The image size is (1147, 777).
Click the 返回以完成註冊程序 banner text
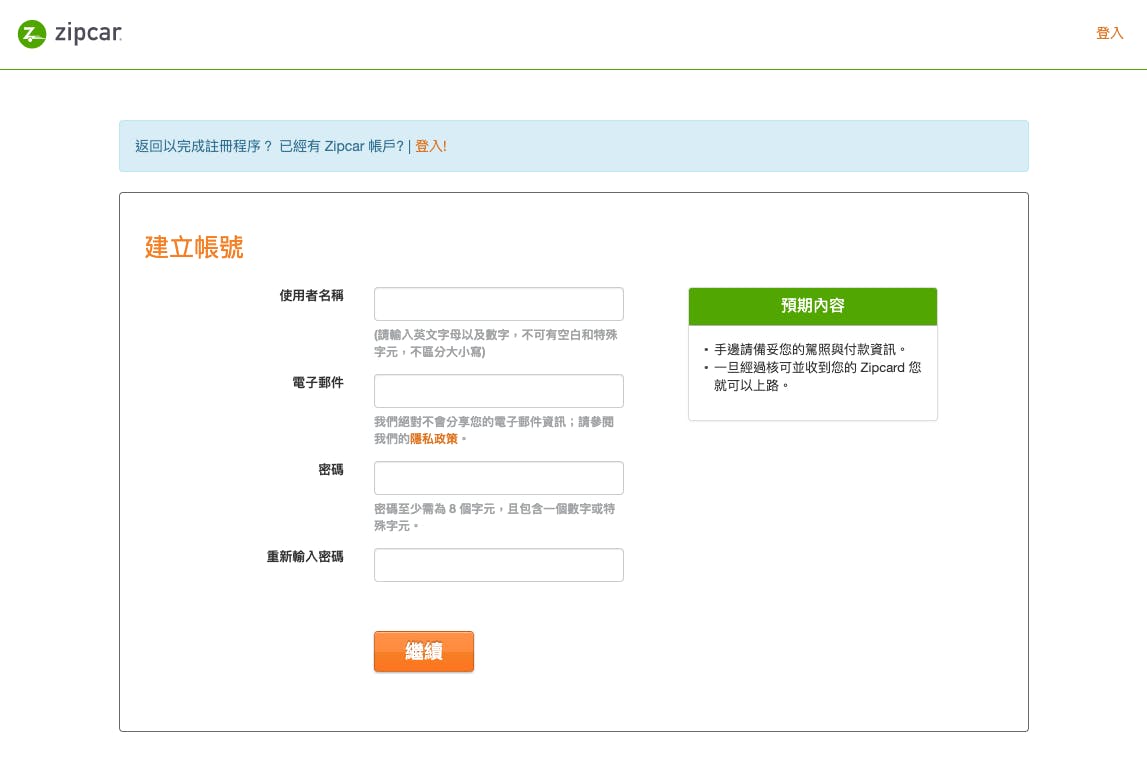click(x=204, y=146)
